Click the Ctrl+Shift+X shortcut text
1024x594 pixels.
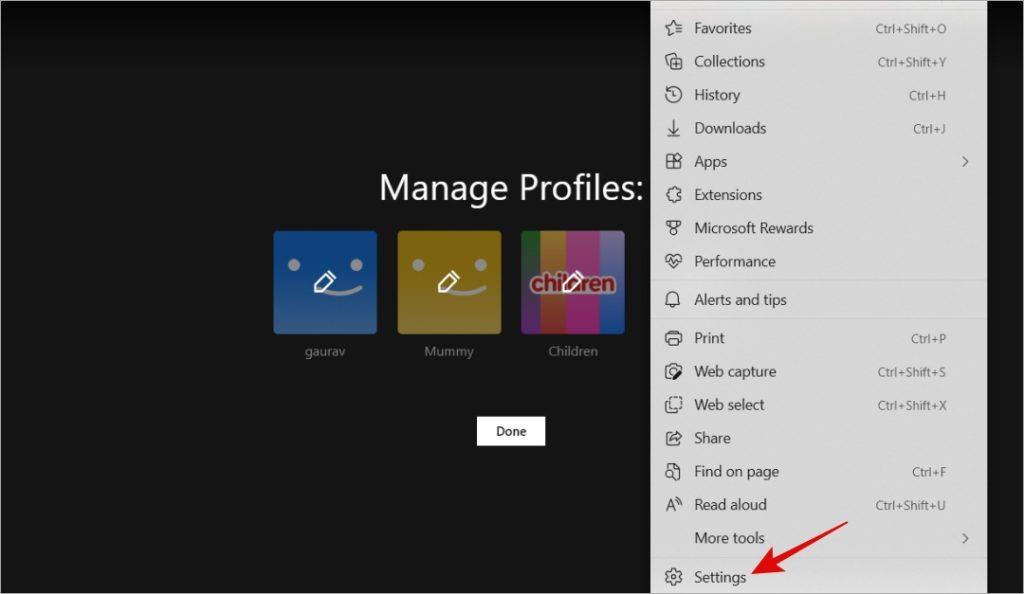[x=912, y=405]
